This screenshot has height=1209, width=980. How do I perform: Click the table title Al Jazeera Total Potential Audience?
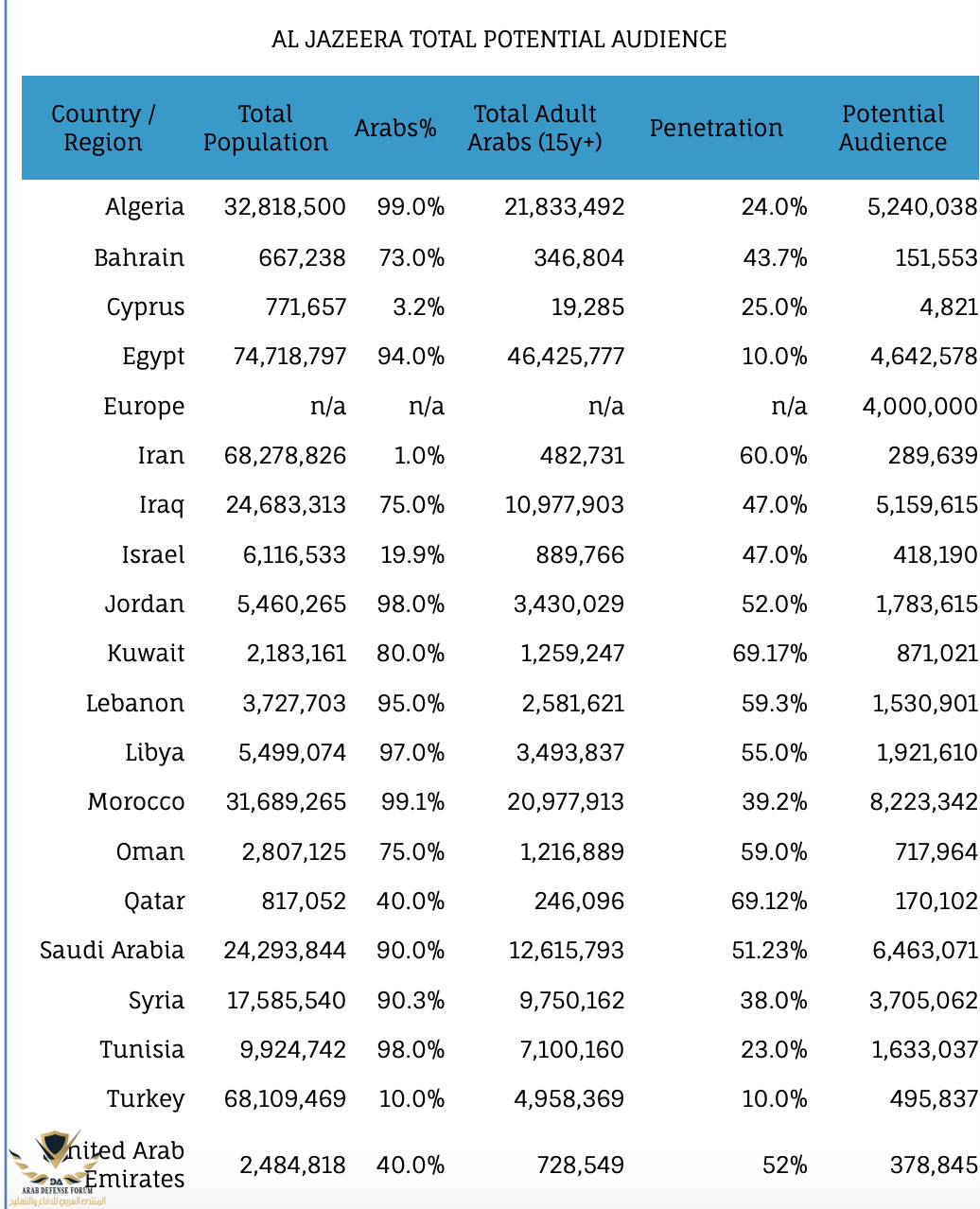click(499, 40)
